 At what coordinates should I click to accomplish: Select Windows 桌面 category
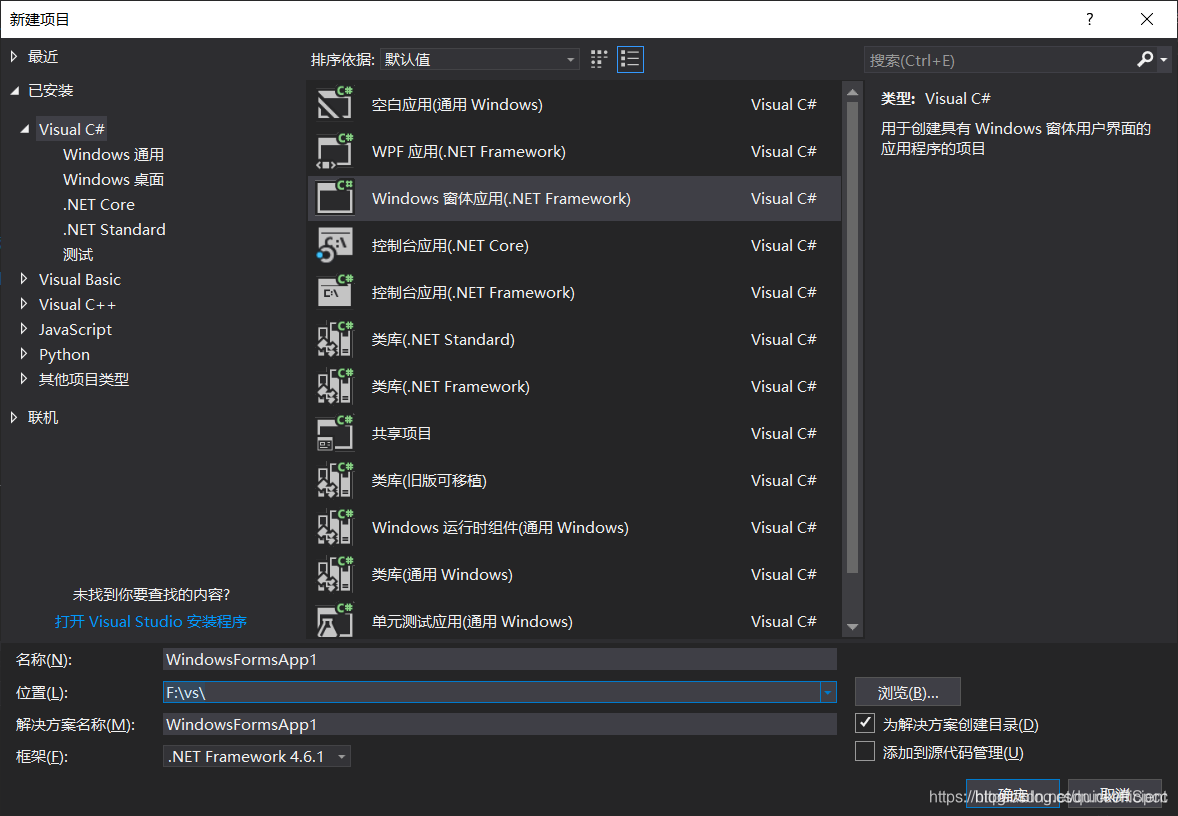(113, 180)
